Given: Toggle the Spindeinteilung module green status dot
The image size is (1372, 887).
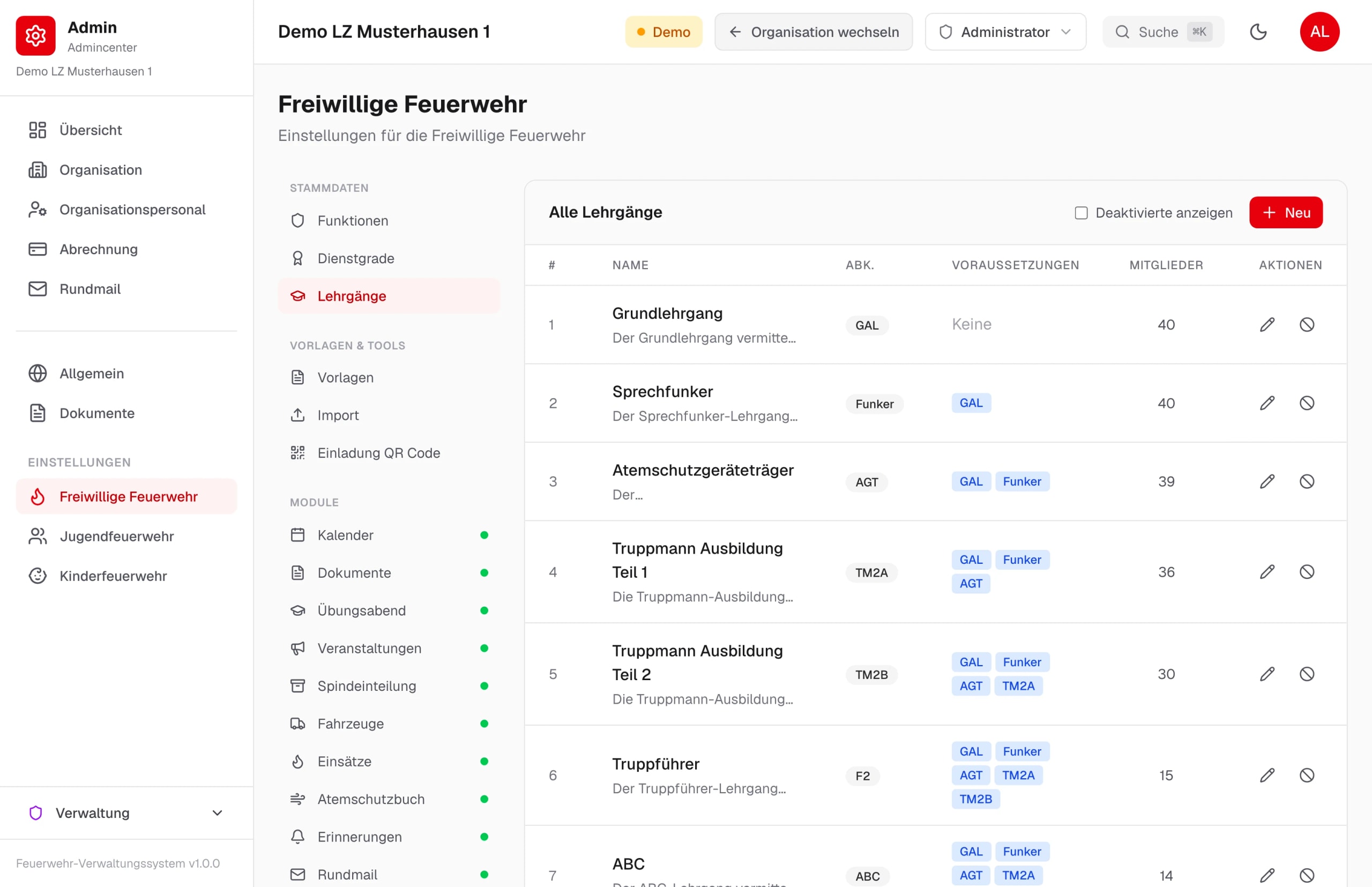Looking at the screenshot, I should tap(484, 686).
